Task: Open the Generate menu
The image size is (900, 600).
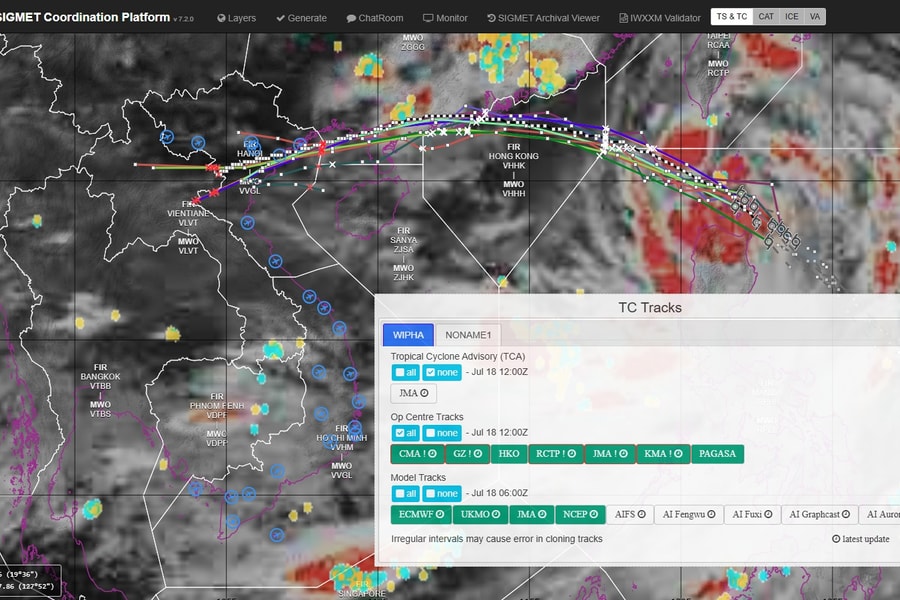Action: 301,17
